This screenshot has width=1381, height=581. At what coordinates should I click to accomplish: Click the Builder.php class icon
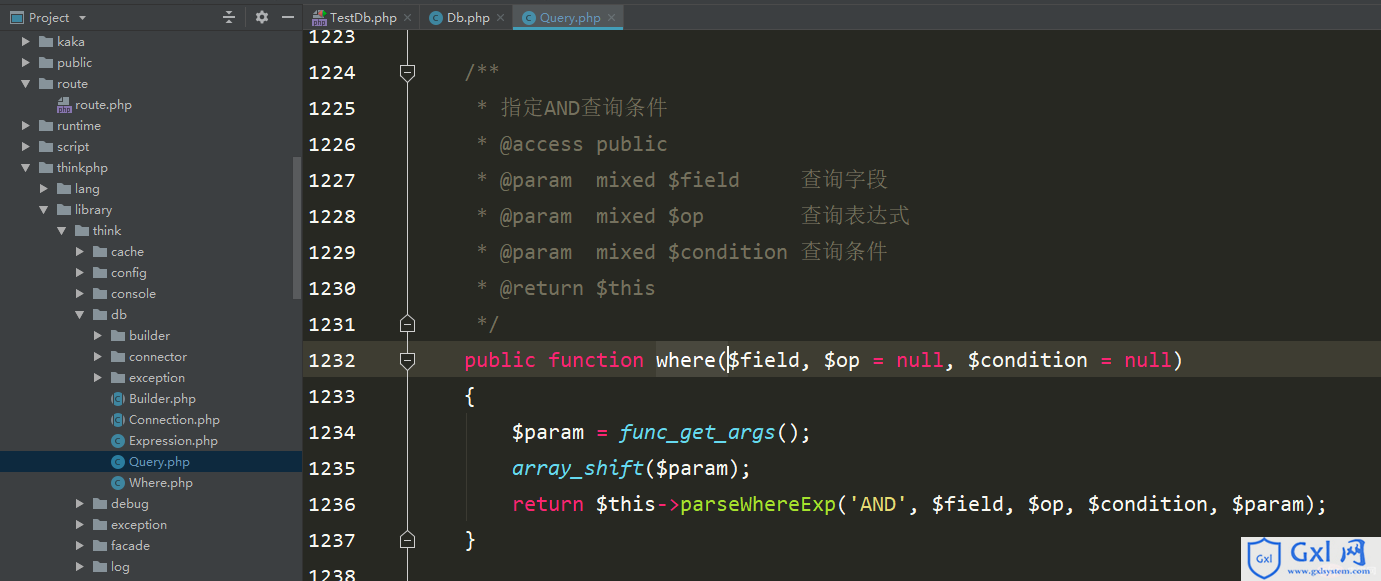(118, 399)
